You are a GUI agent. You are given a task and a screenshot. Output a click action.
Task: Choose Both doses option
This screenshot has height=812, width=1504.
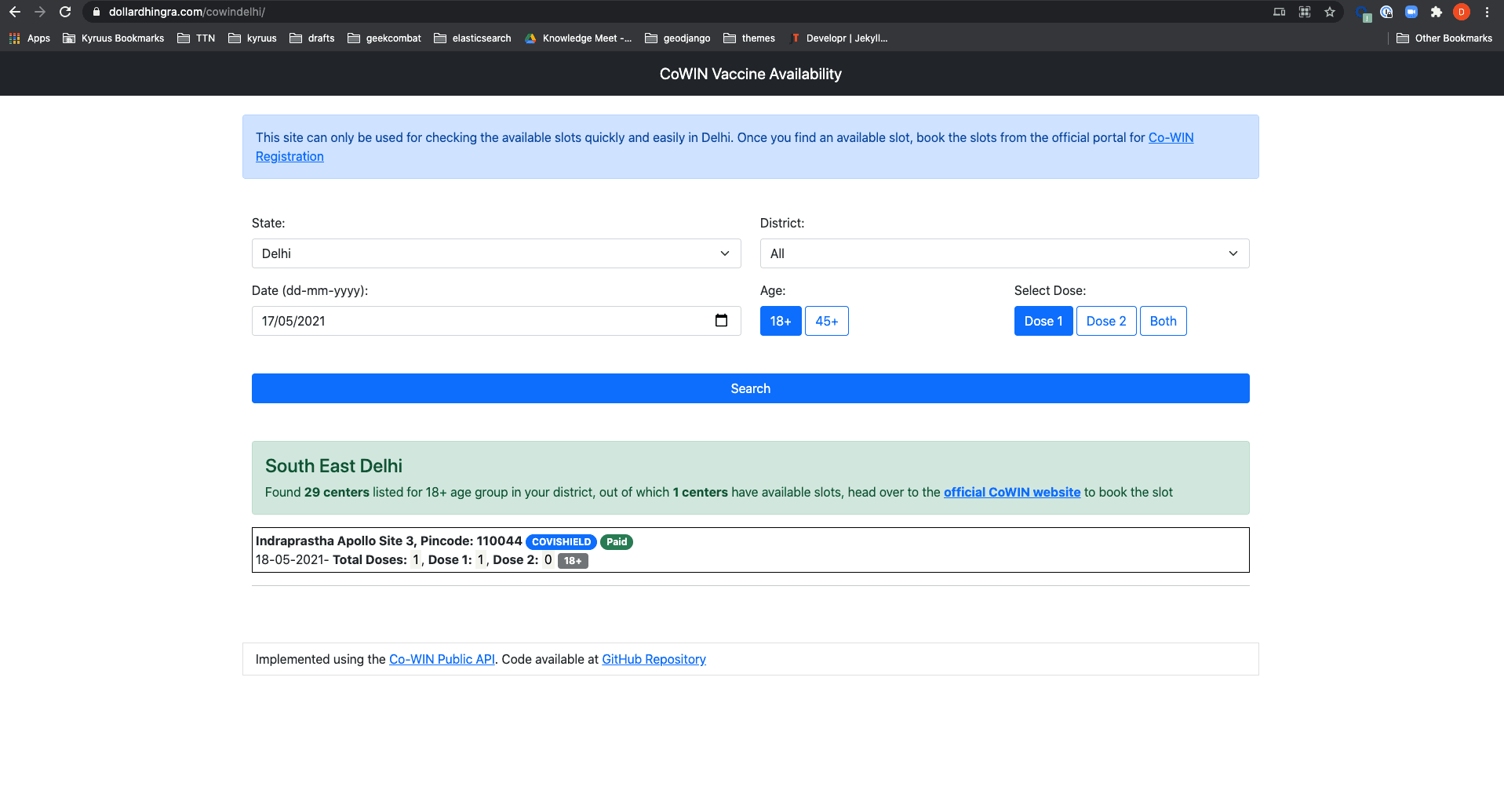coord(1163,321)
